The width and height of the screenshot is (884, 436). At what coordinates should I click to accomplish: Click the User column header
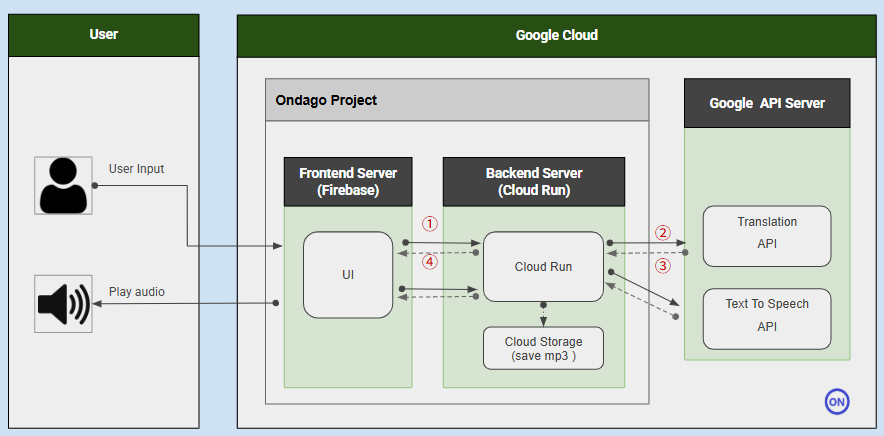pyautogui.click(x=104, y=35)
